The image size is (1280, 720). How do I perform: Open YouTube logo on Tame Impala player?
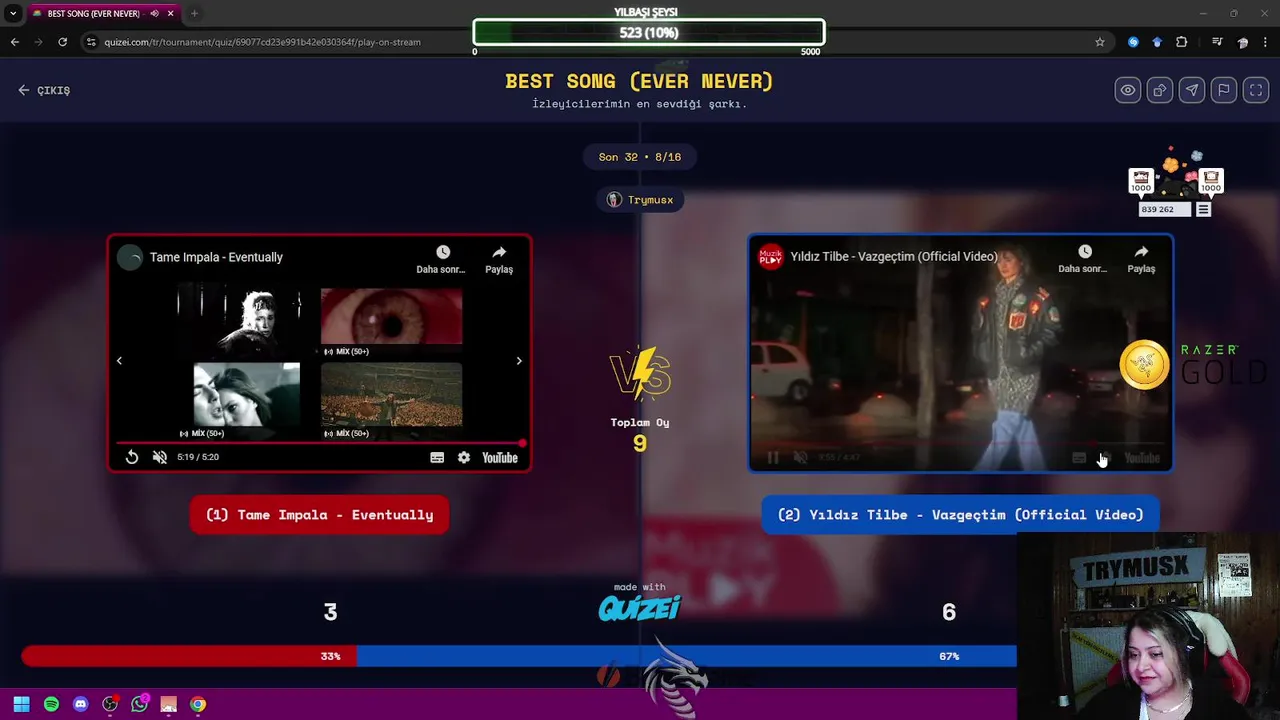point(500,457)
